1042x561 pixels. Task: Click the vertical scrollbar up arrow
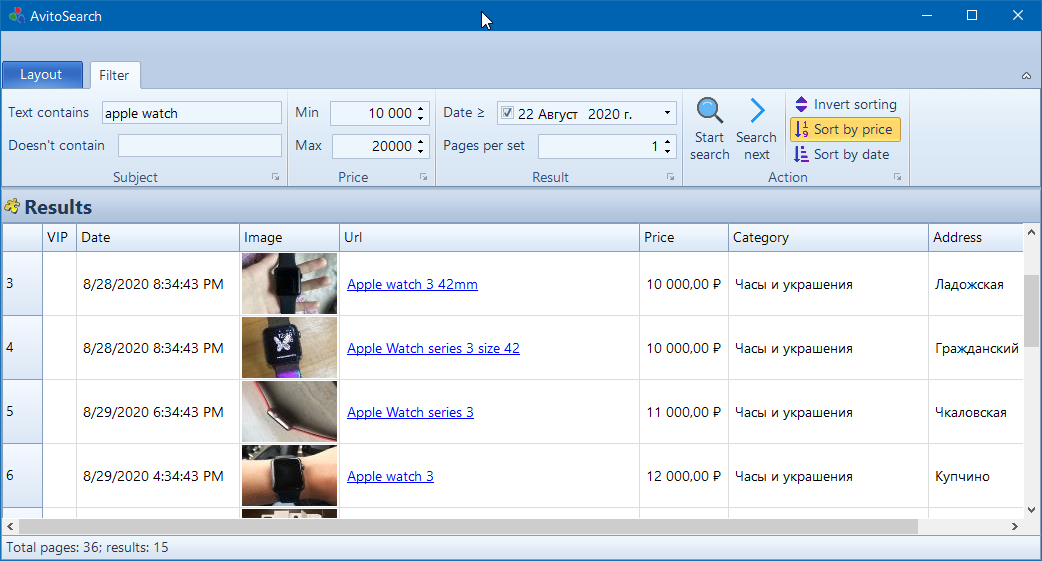[1031, 232]
